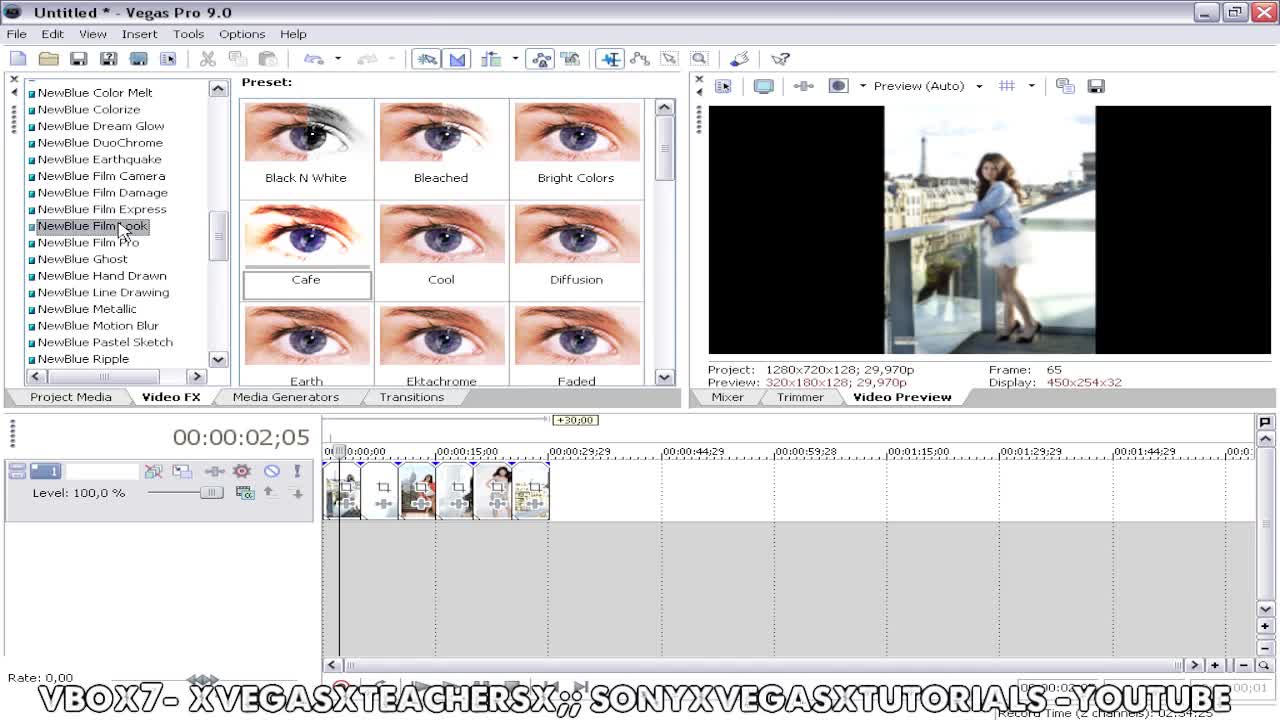1280x720 pixels.
Task: Switch to Trimmer tab
Action: (800, 397)
